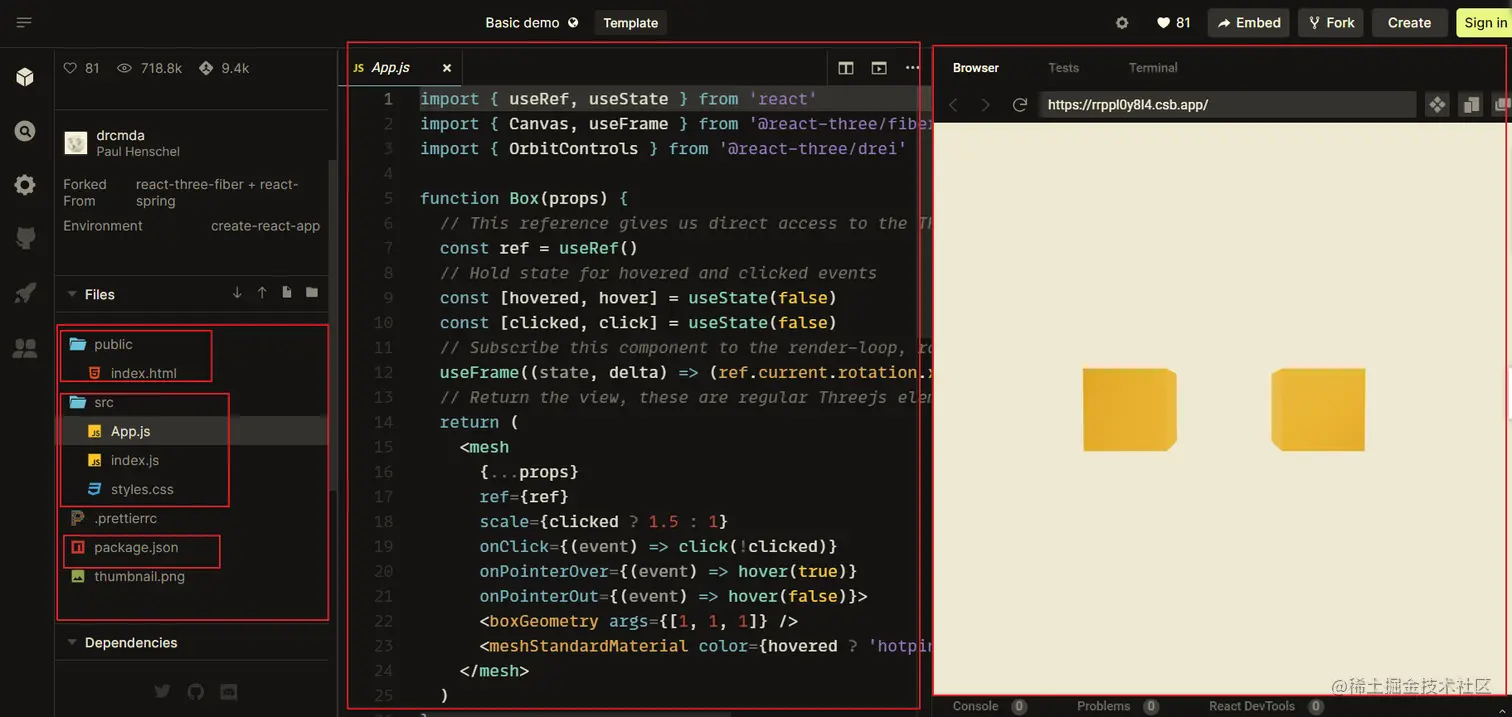Like the sandbox with the heart 81 button
1512x717 pixels.
click(1173, 23)
